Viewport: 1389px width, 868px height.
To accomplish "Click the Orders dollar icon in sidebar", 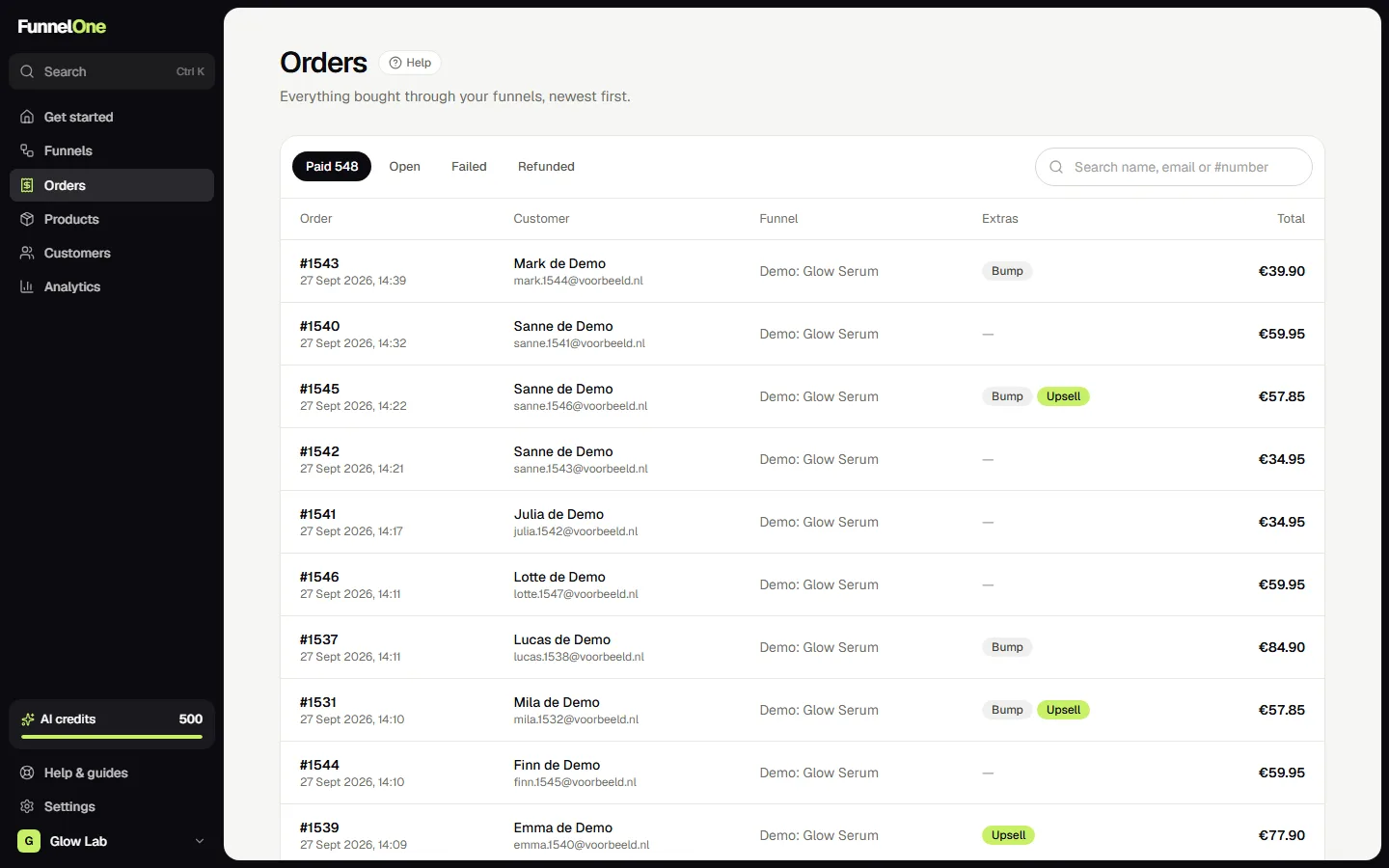I will 27,185.
